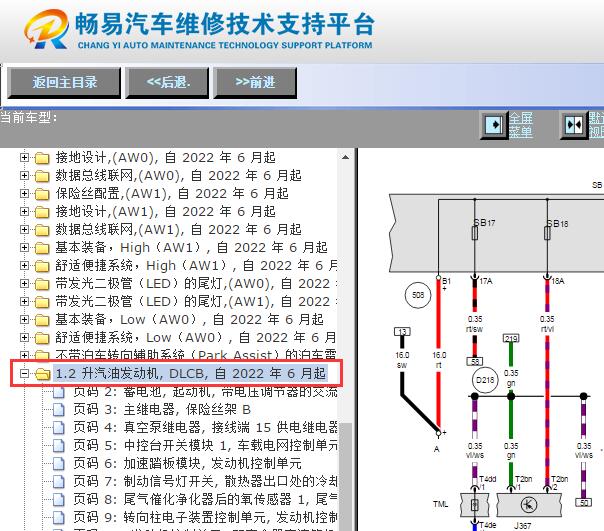604x531 pixels.
Task: Click the default view split icon
Action: pos(574,125)
